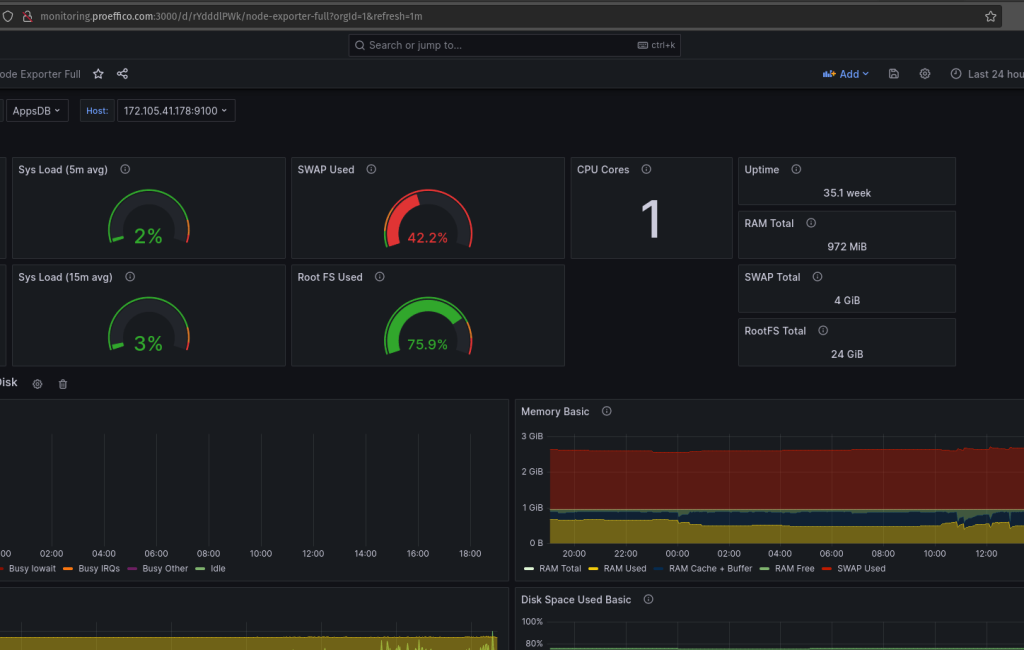
Task: Click the Disk Space Used Basic title
Action: 576,600
